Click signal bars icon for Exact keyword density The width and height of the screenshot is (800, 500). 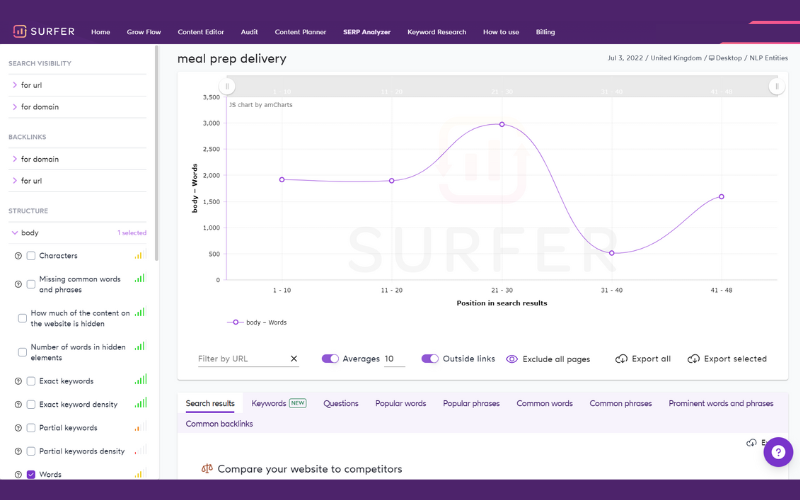click(140, 403)
